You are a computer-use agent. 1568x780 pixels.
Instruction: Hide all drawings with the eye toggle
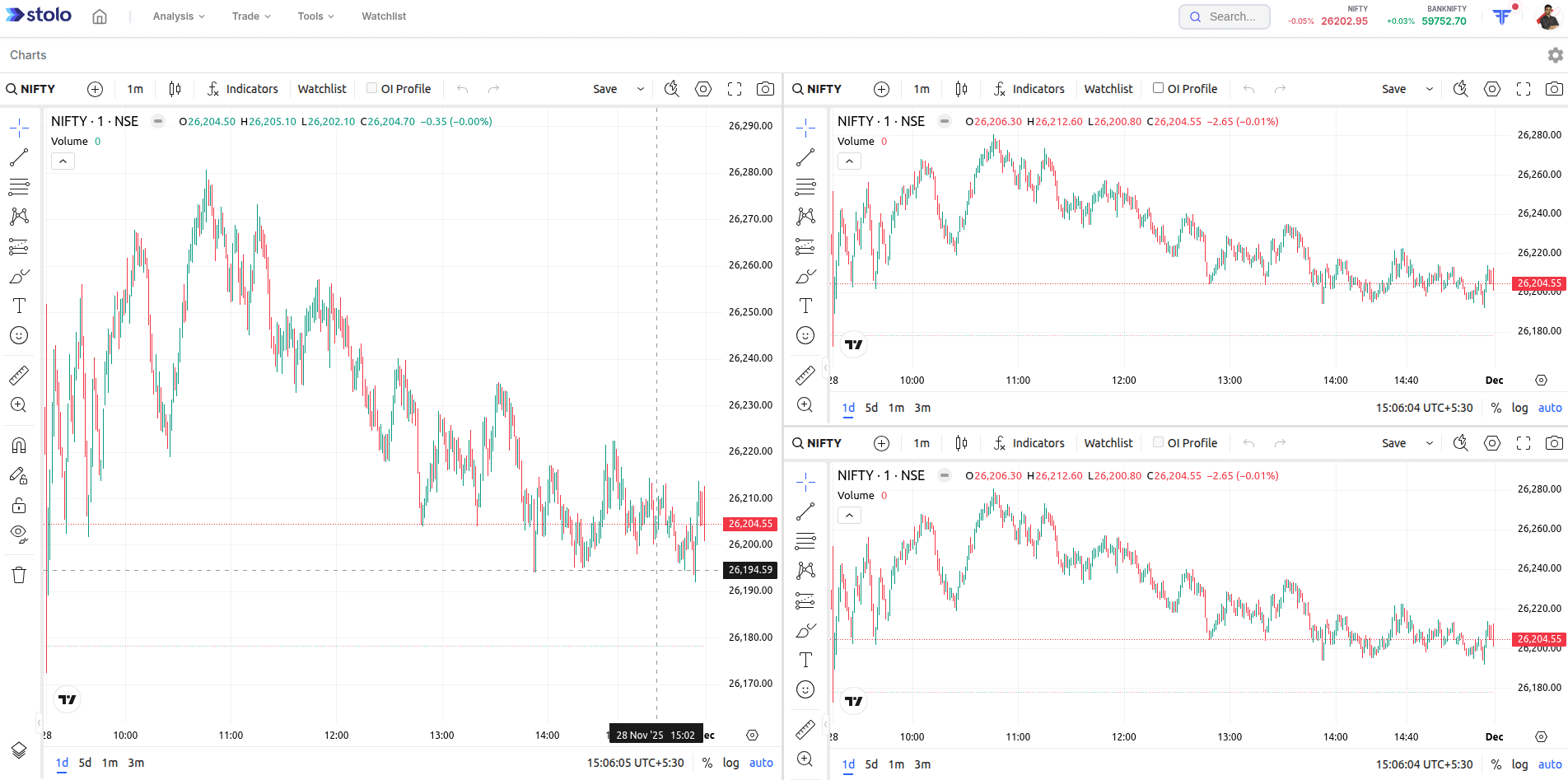coord(18,533)
